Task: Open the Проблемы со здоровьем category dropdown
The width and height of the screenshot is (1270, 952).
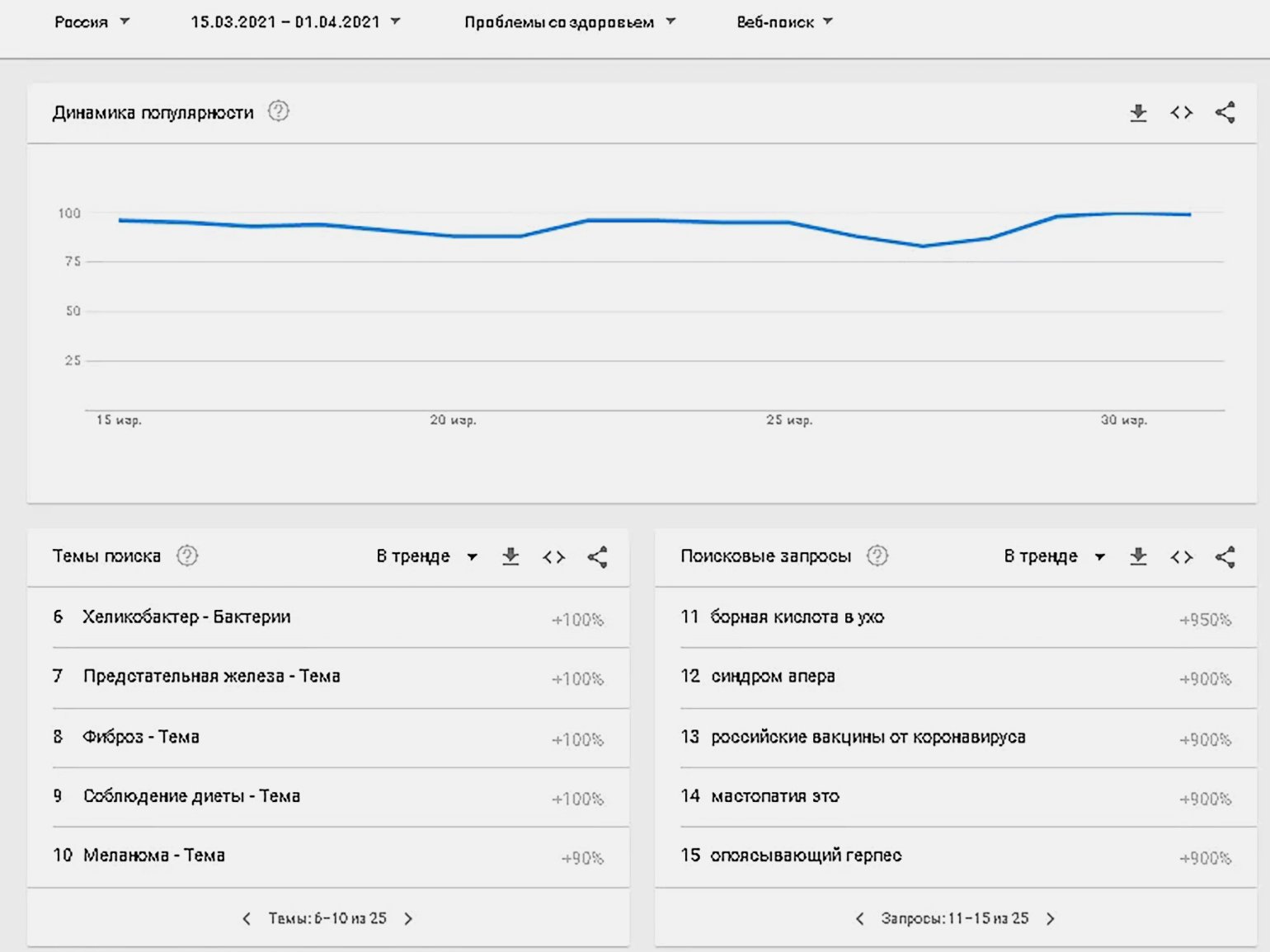Action: (x=569, y=22)
